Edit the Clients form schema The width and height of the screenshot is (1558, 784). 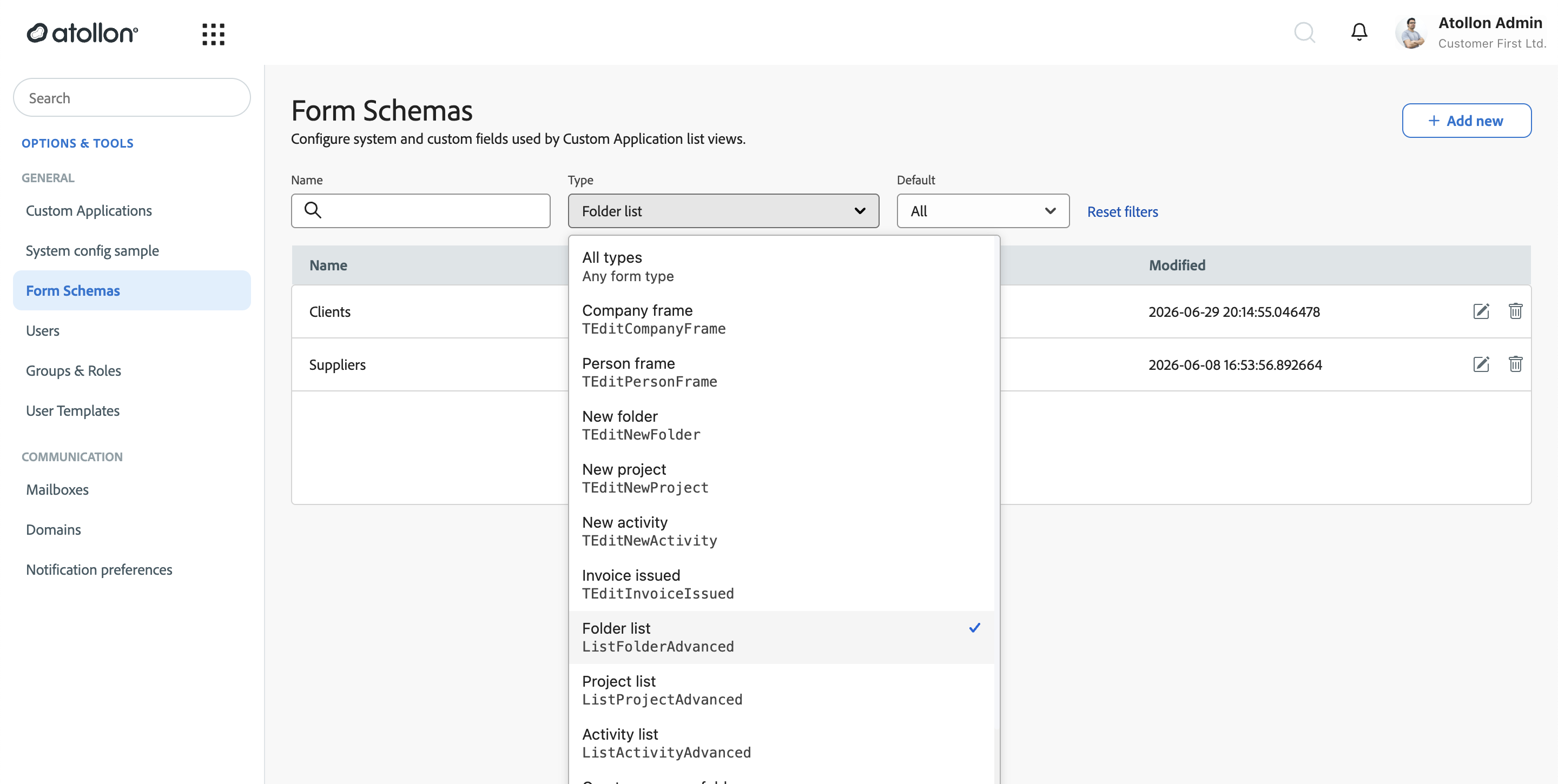[x=1481, y=311]
